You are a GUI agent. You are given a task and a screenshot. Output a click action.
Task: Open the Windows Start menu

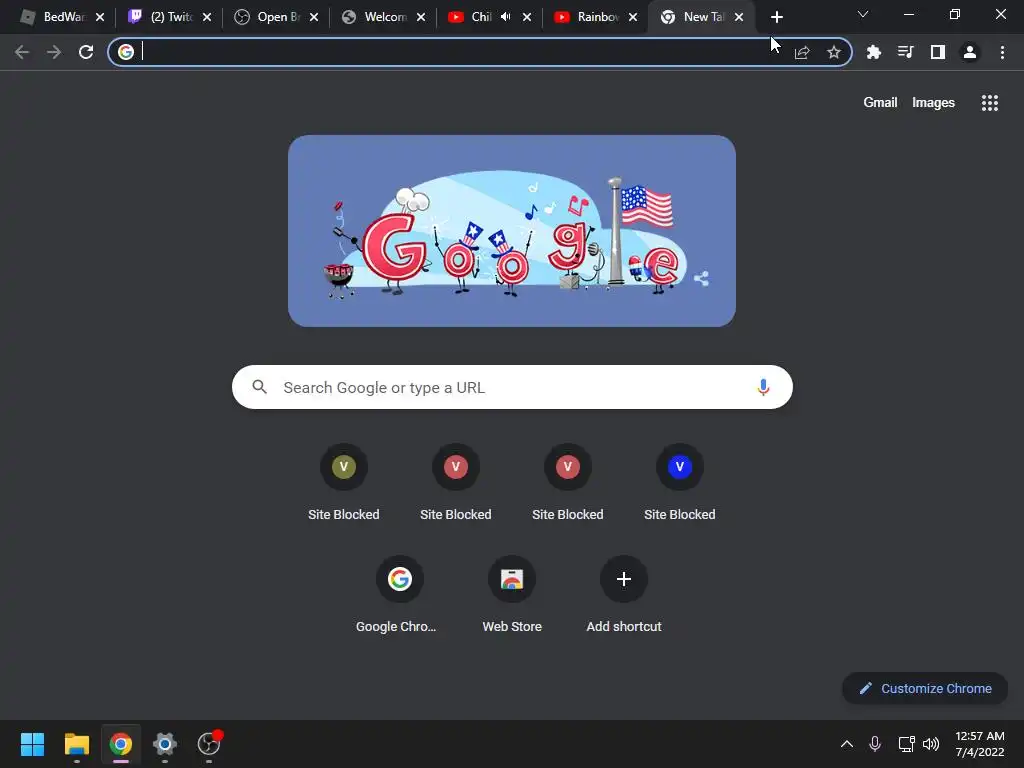click(x=33, y=744)
